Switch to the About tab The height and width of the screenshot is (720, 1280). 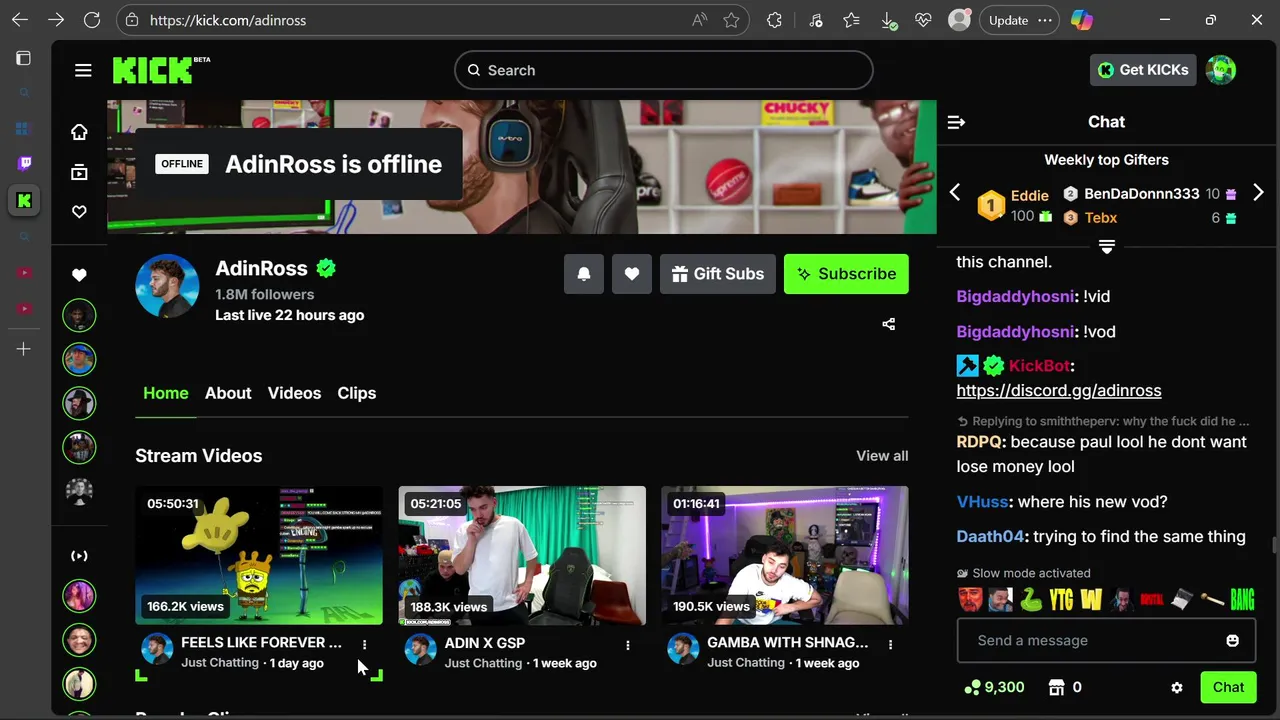point(228,393)
